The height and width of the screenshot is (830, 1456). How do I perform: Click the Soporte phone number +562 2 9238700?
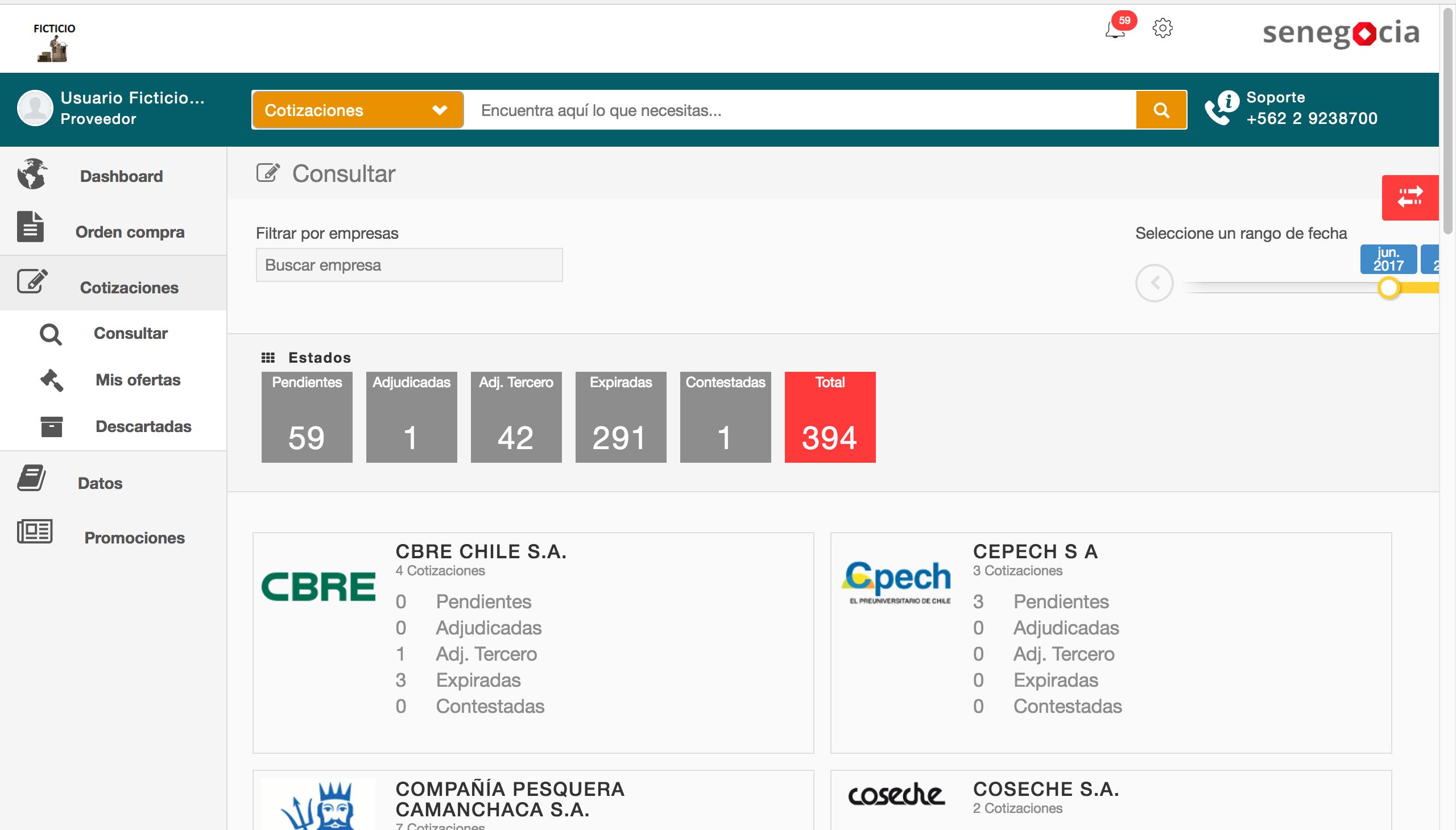1312,118
